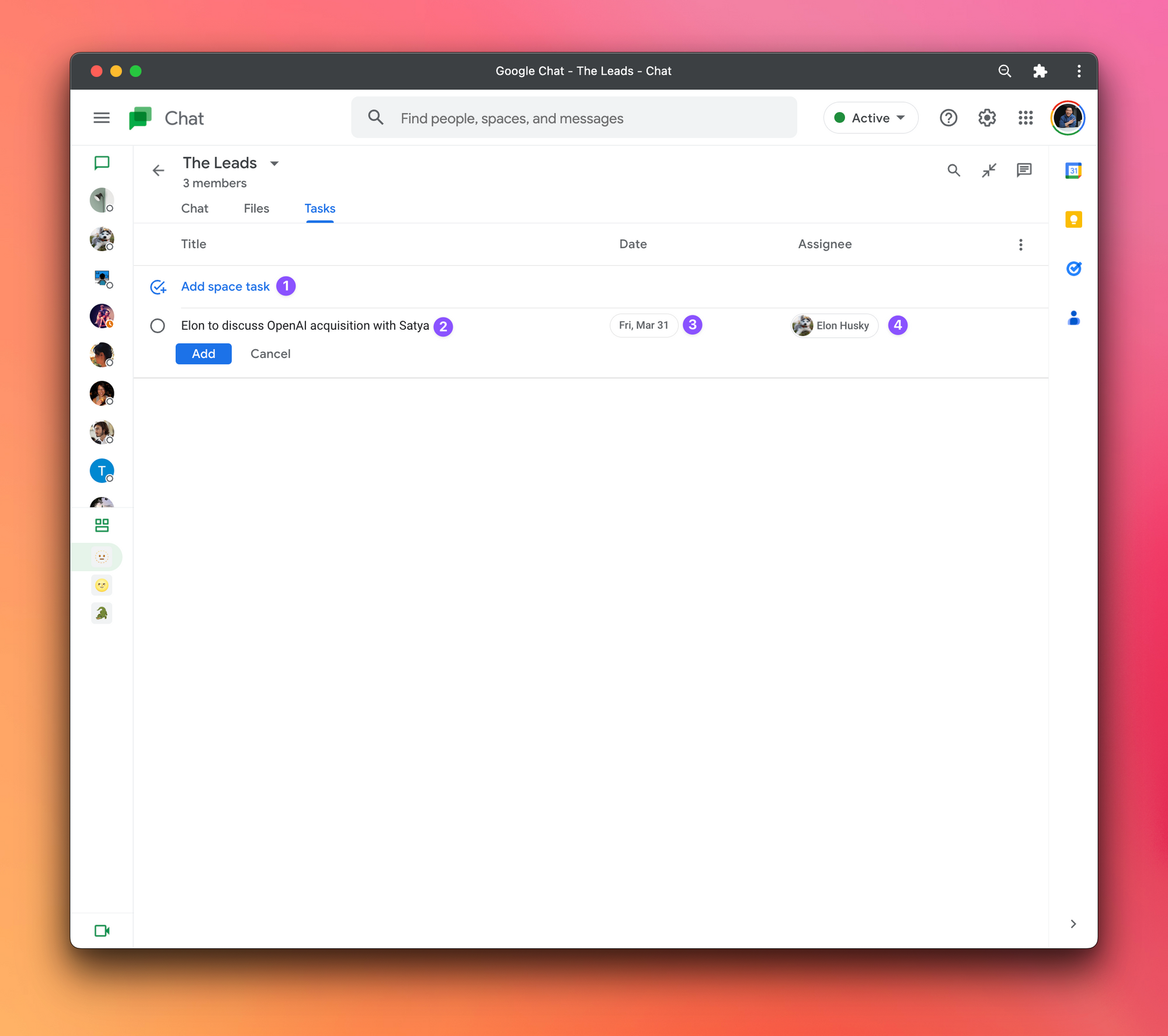This screenshot has height=1036, width=1168.
Task: Open the thread view icon
Action: (x=1024, y=171)
